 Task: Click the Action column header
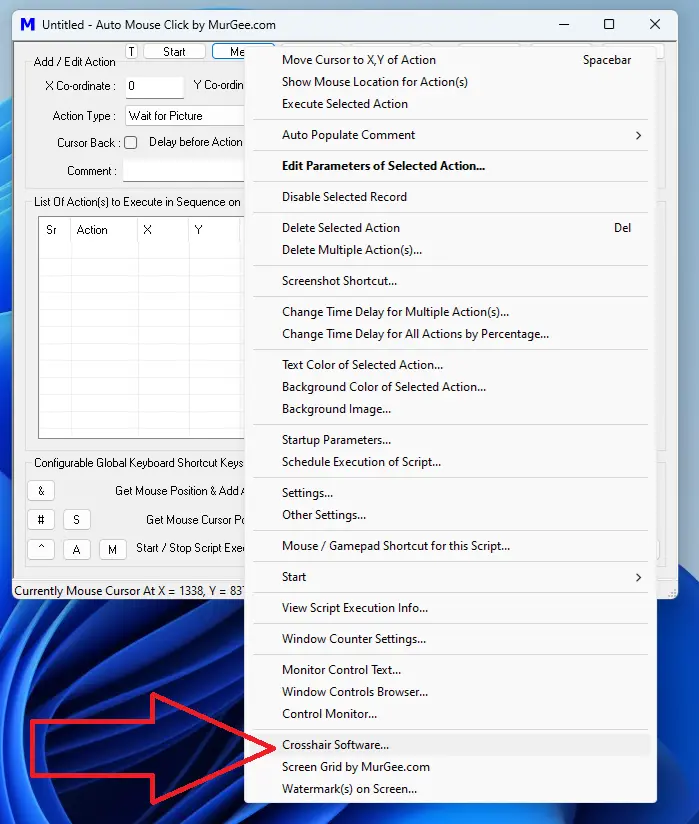tap(105, 230)
